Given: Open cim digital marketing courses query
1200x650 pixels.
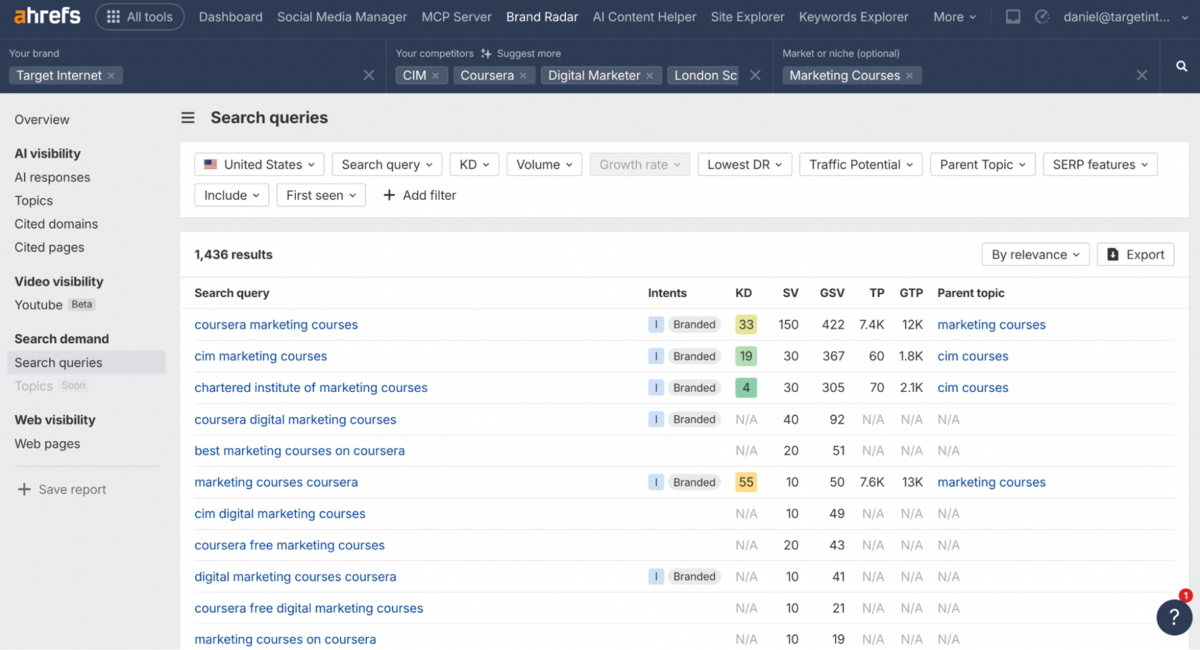Looking at the screenshot, I should point(280,514).
